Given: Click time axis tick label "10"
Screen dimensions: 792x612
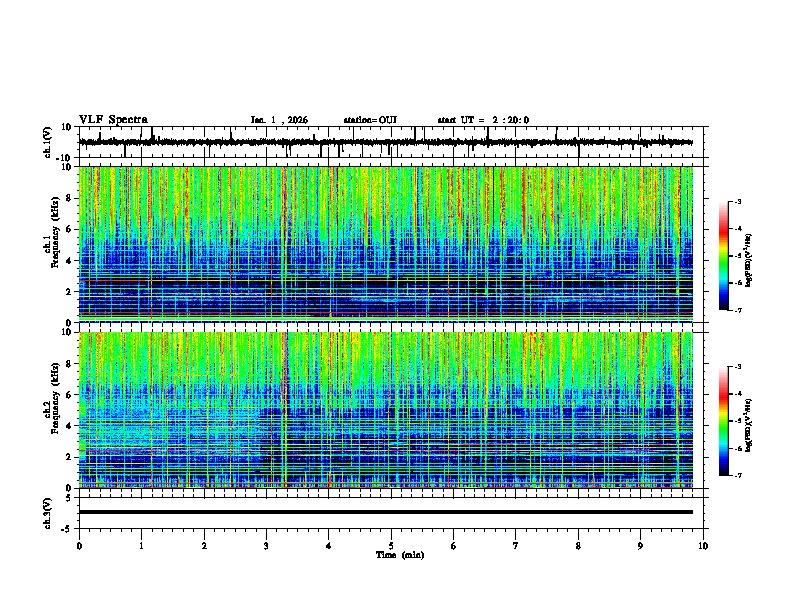Looking at the screenshot, I should pyautogui.click(x=703, y=546).
